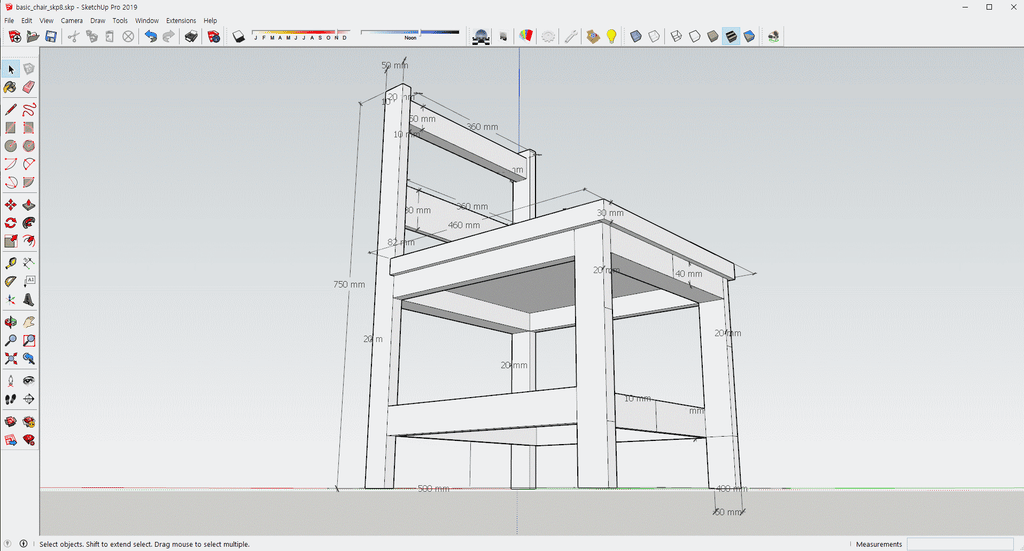Open the View menu
The width and height of the screenshot is (1024, 551).
pos(46,20)
